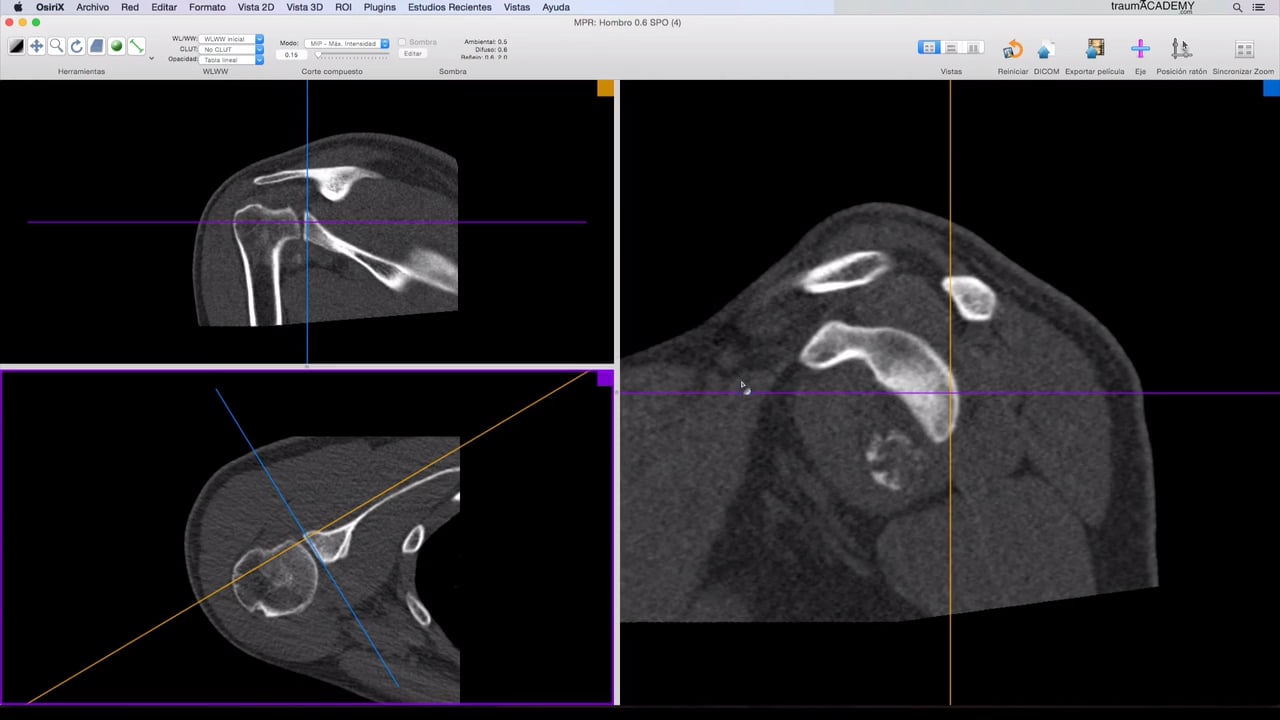Select the zoom magnifier tool
The width and height of the screenshot is (1280, 720).
coord(56,46)
